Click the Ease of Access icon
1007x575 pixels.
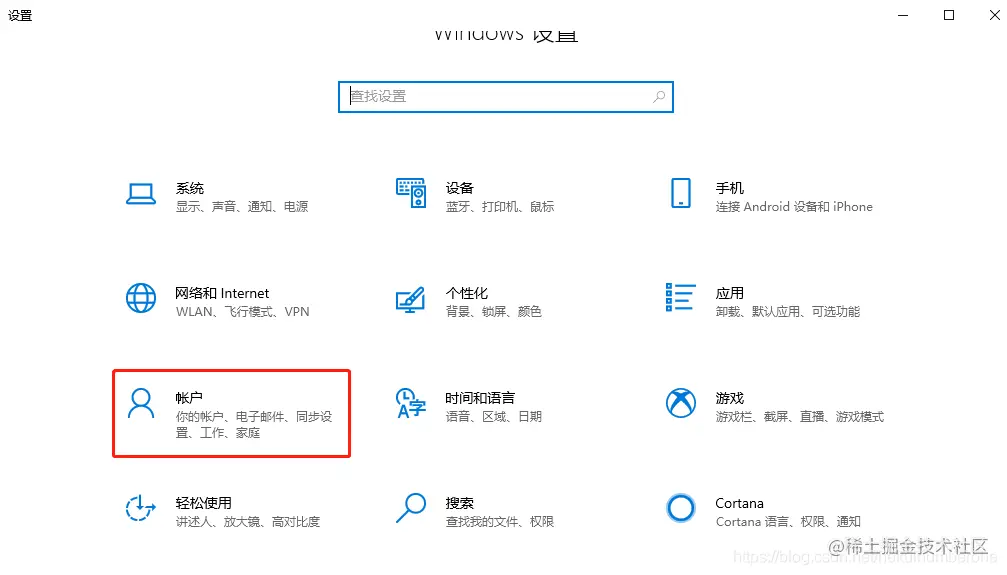141,508
